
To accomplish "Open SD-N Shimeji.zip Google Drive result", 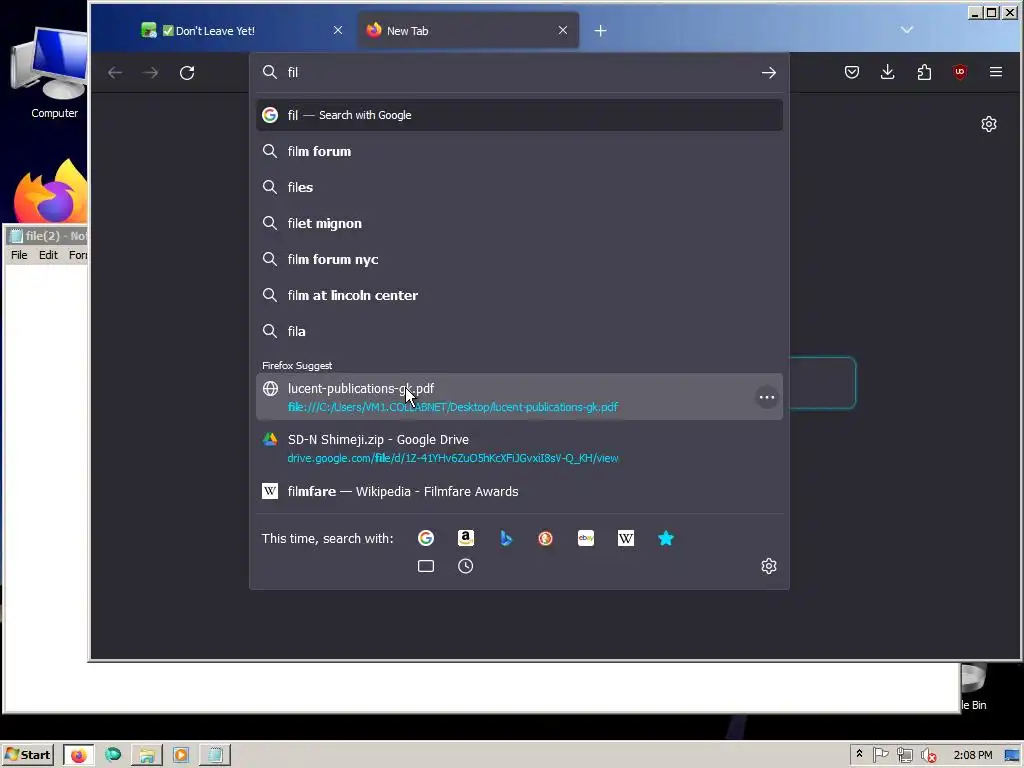I will [519, 449].
